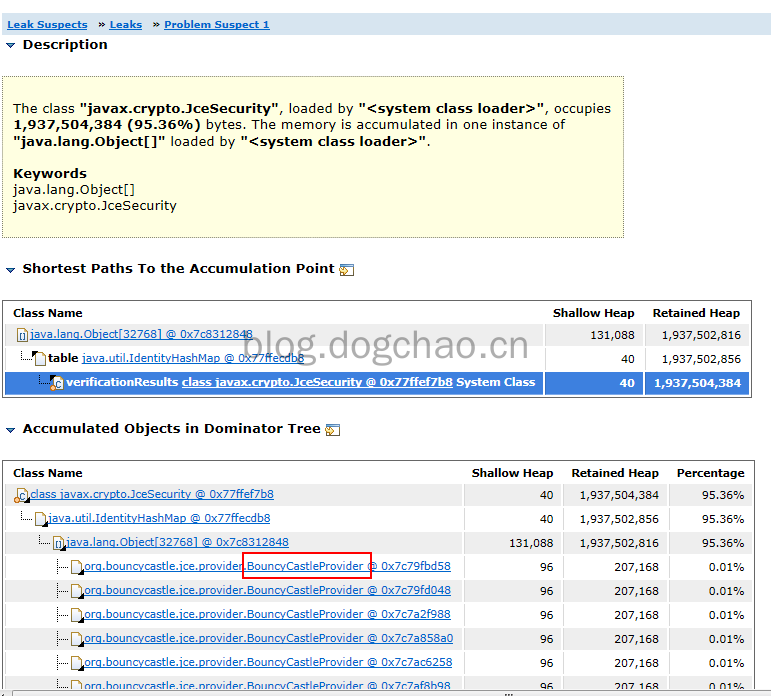Image resolution: width=771 pixels, height=696 pixels.
Task: Open java.lang.Object[32768] link in Shortest Paths table
Action: [141, 334]
